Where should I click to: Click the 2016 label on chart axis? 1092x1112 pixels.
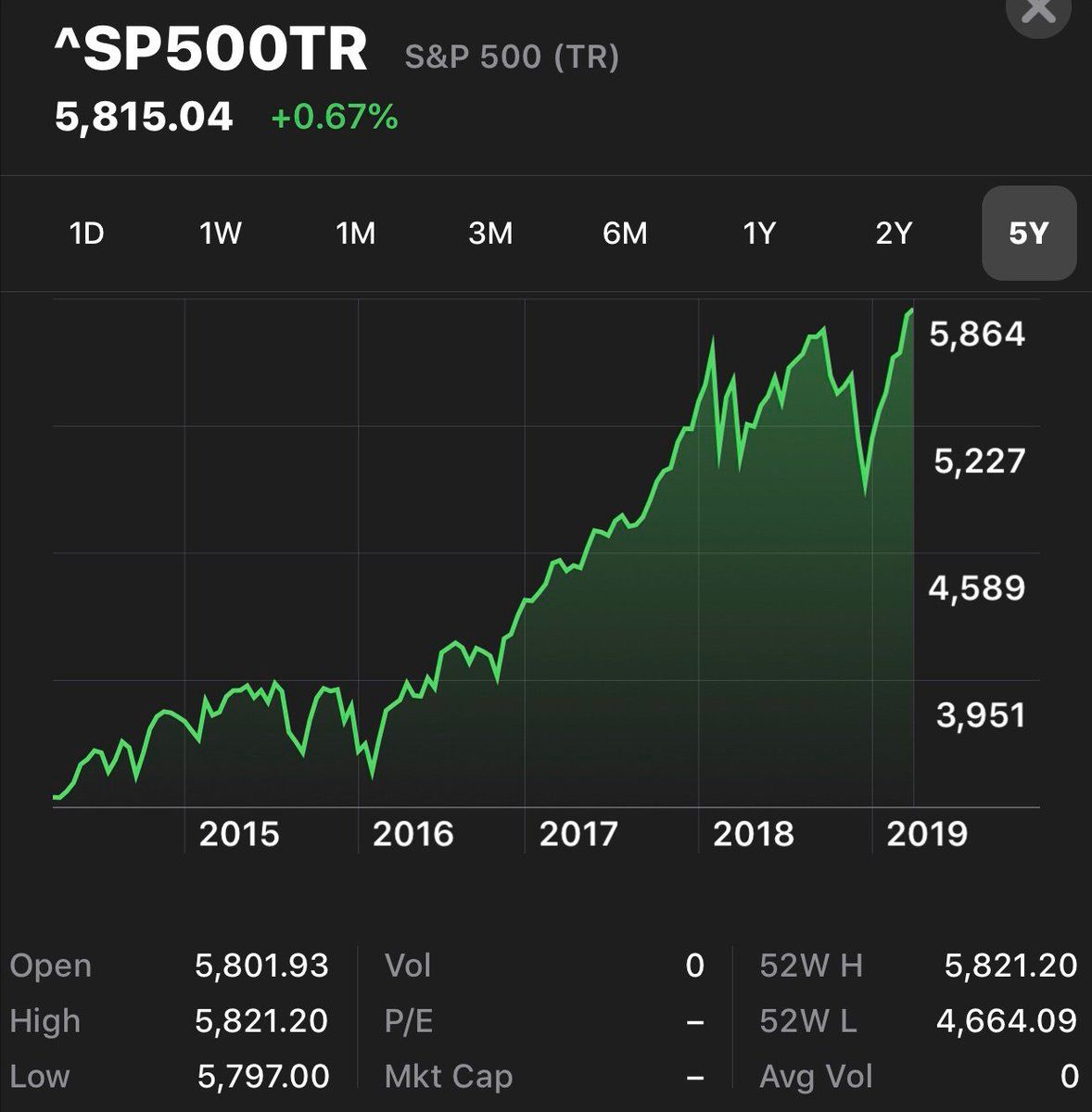tap(413, 834)
